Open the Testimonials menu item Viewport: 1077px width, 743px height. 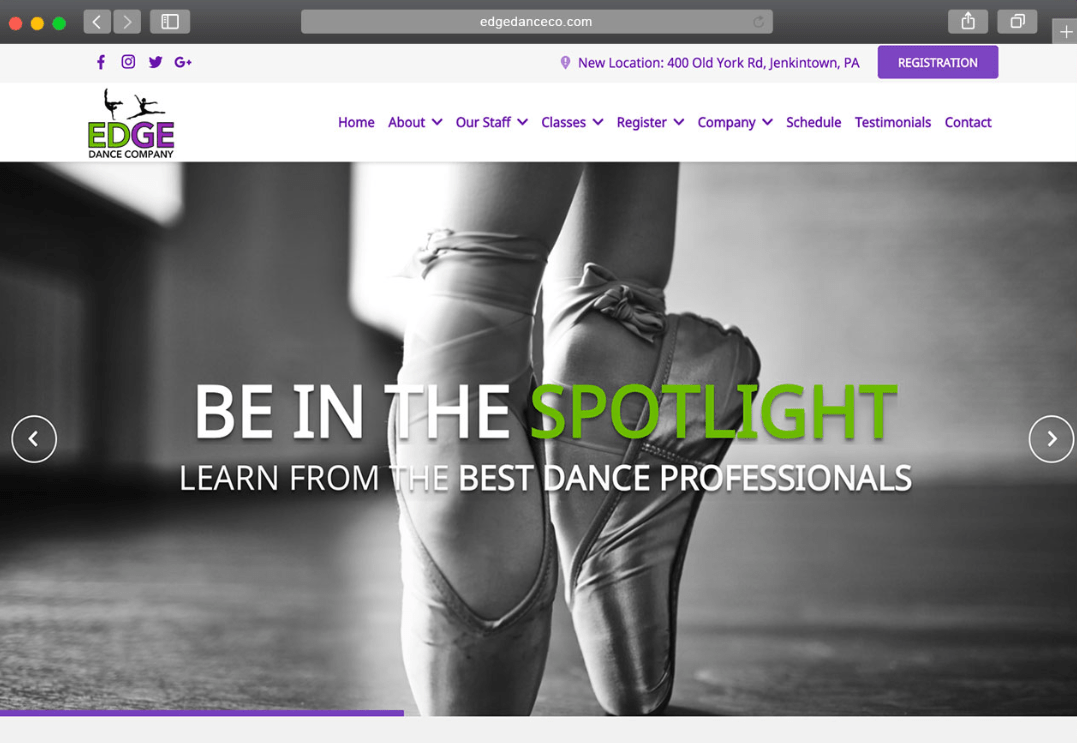click(x=892, y=122)
